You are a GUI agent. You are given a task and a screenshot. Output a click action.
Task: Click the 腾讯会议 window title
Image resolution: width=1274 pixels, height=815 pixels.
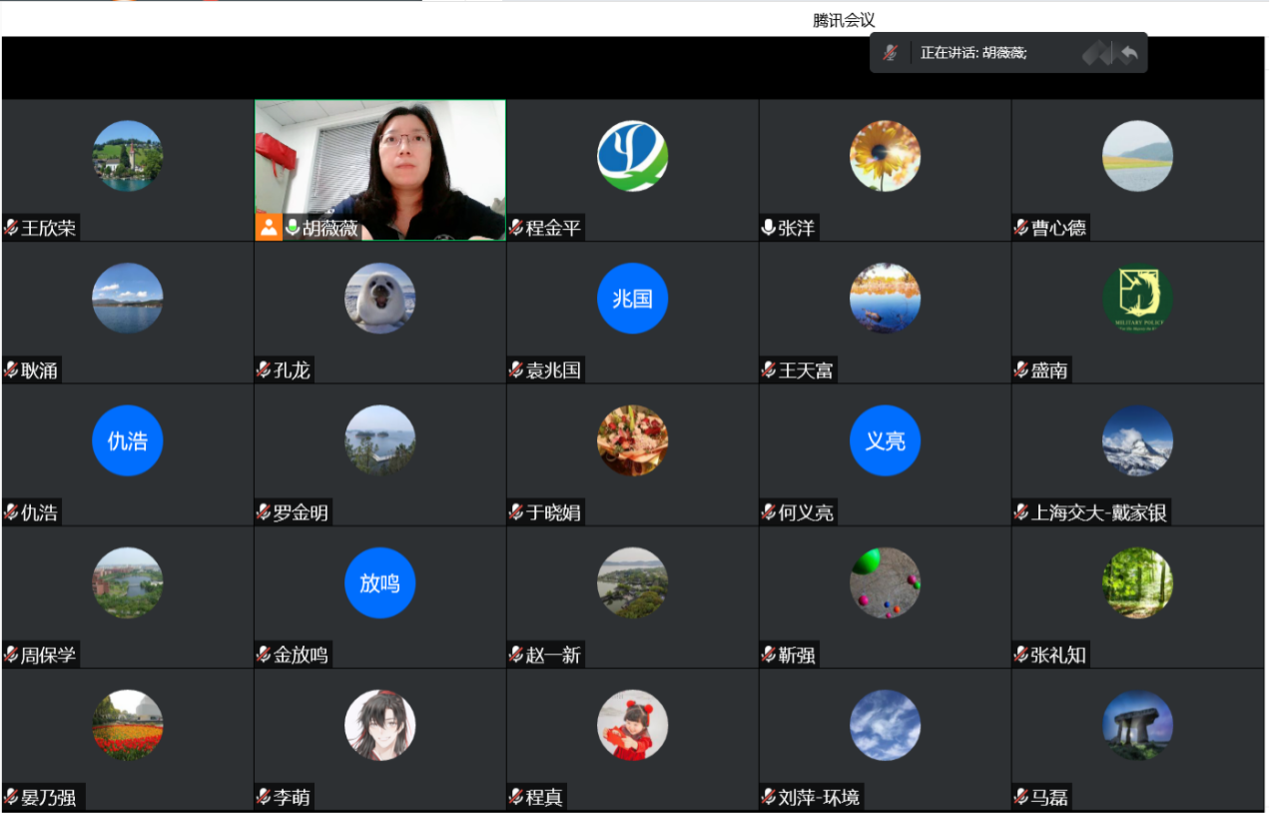click(x=844, y=20)
